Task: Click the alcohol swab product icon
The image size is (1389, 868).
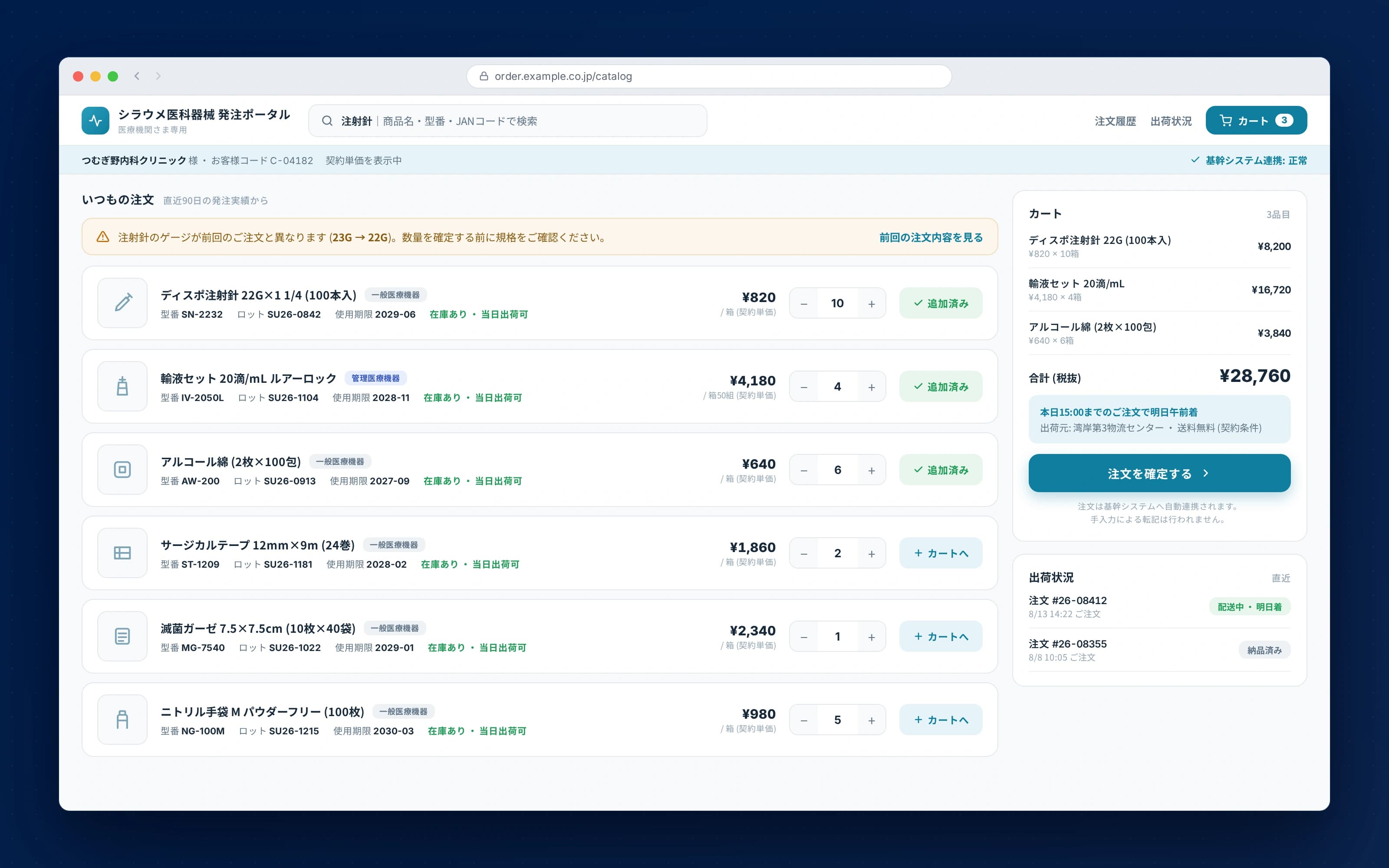Action: [x=122, y=469]
